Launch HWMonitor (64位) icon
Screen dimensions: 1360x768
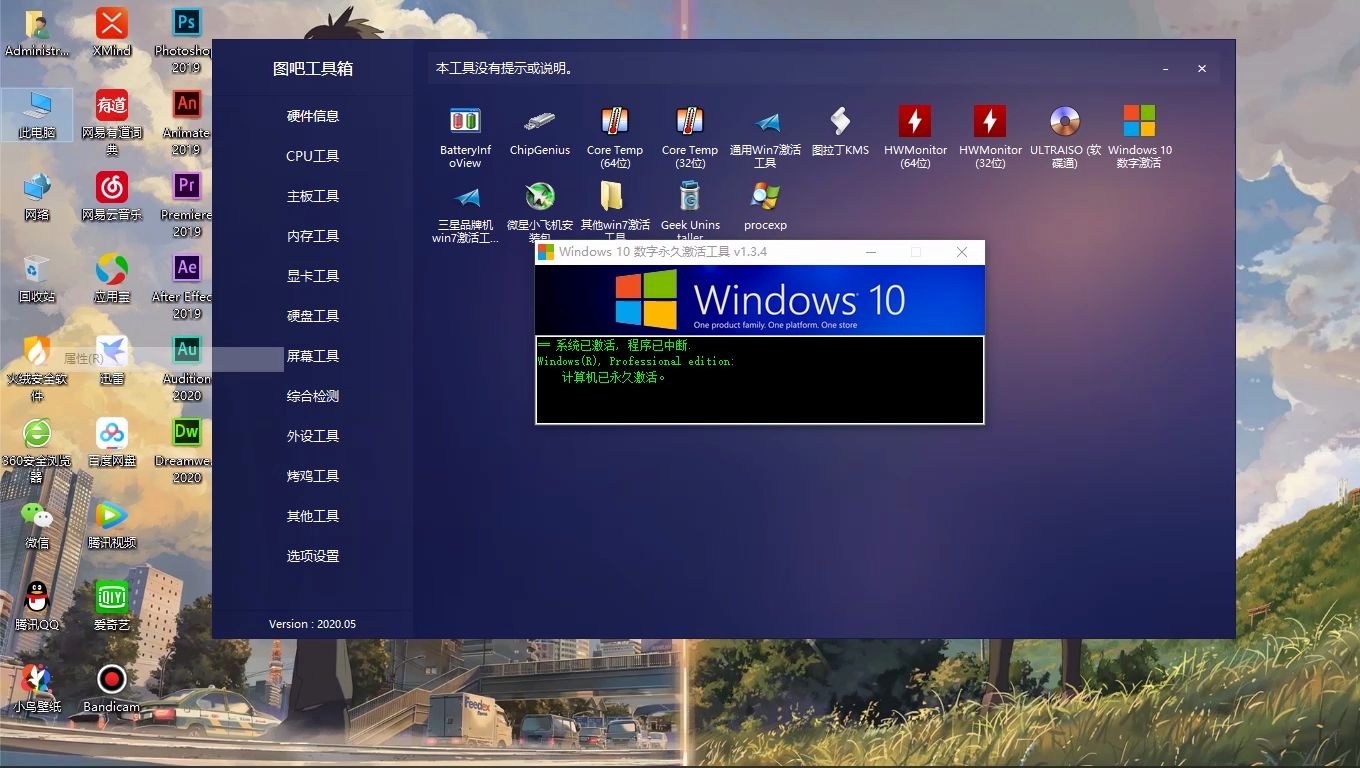915,122
